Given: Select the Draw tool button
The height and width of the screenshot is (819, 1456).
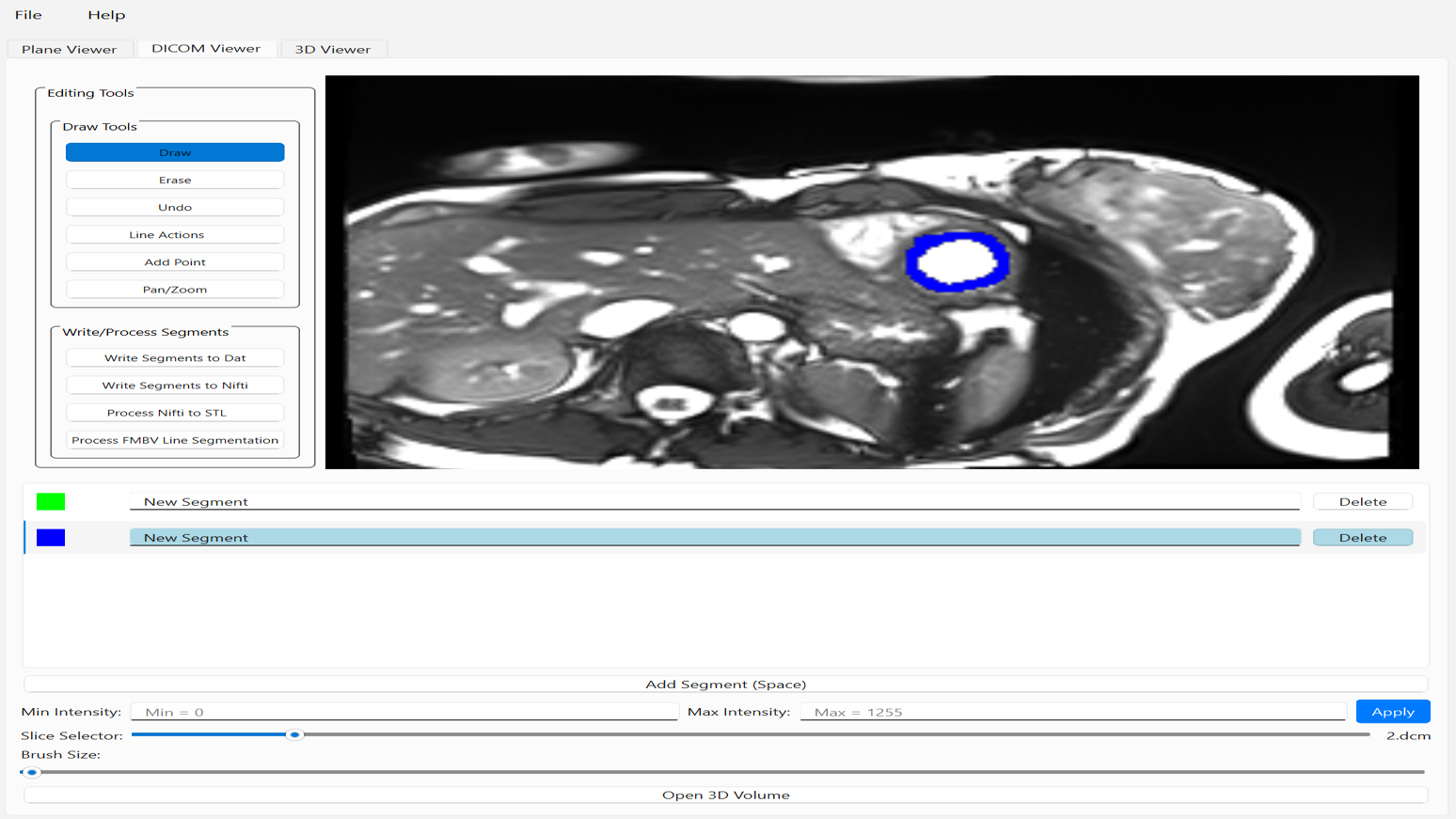Looking at the screenshot, I should 175,152.
